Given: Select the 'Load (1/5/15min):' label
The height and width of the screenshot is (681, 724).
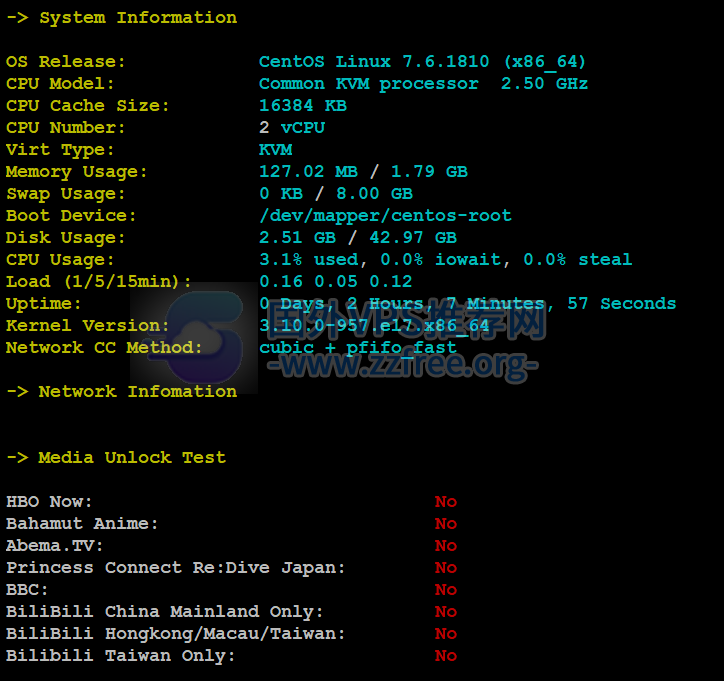Looking at the screenshot, I should 98,282.
